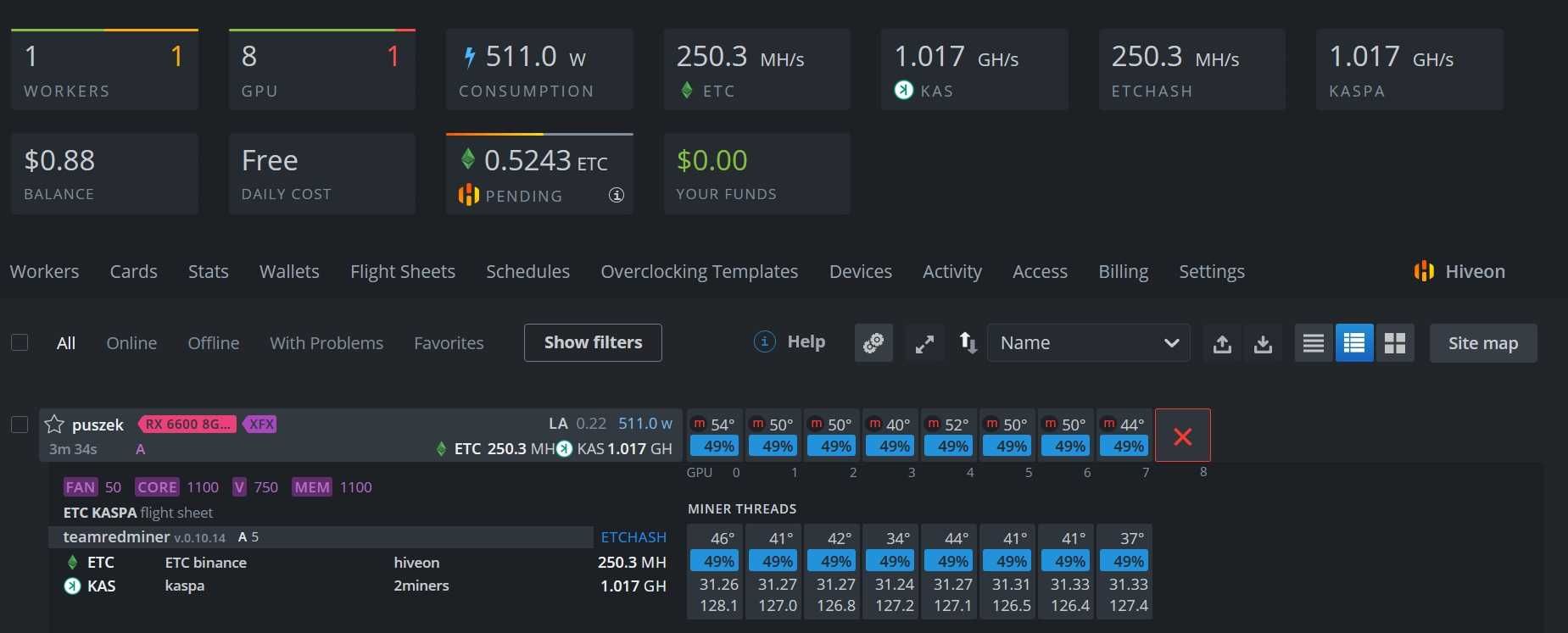Toggle the sort direction arrows icon
The width and height of the screenshot is (1568, 633).
968,342
